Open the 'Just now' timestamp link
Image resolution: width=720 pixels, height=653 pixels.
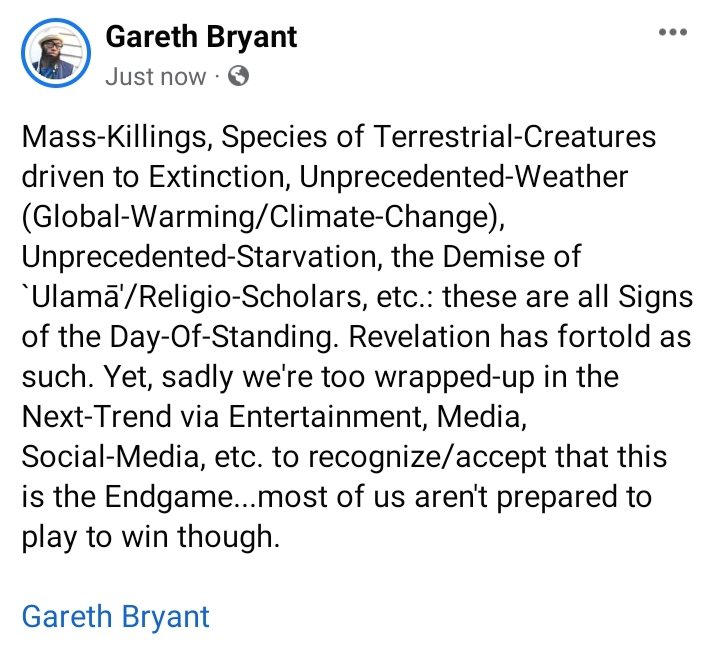[155, 77]
